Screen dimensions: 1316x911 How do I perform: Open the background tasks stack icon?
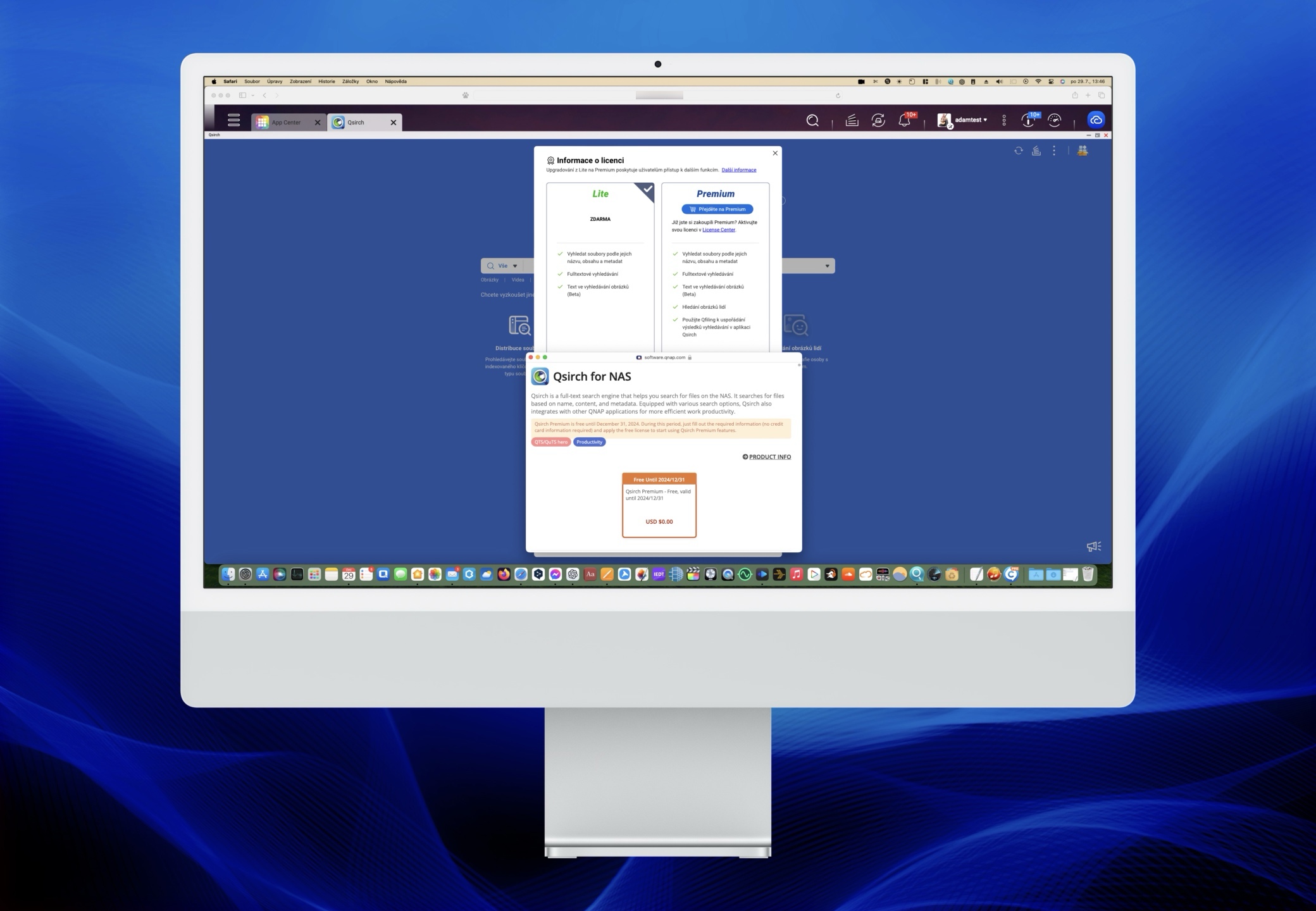(852, 120)
